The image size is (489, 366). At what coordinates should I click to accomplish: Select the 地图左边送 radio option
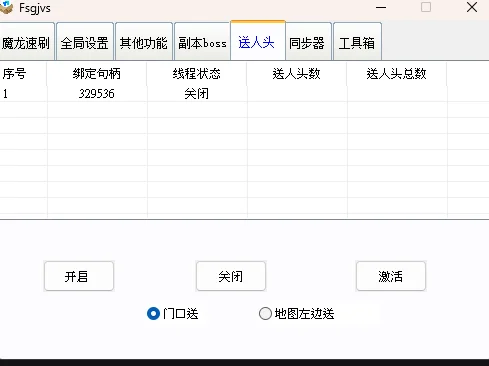[x=296, y=313]
